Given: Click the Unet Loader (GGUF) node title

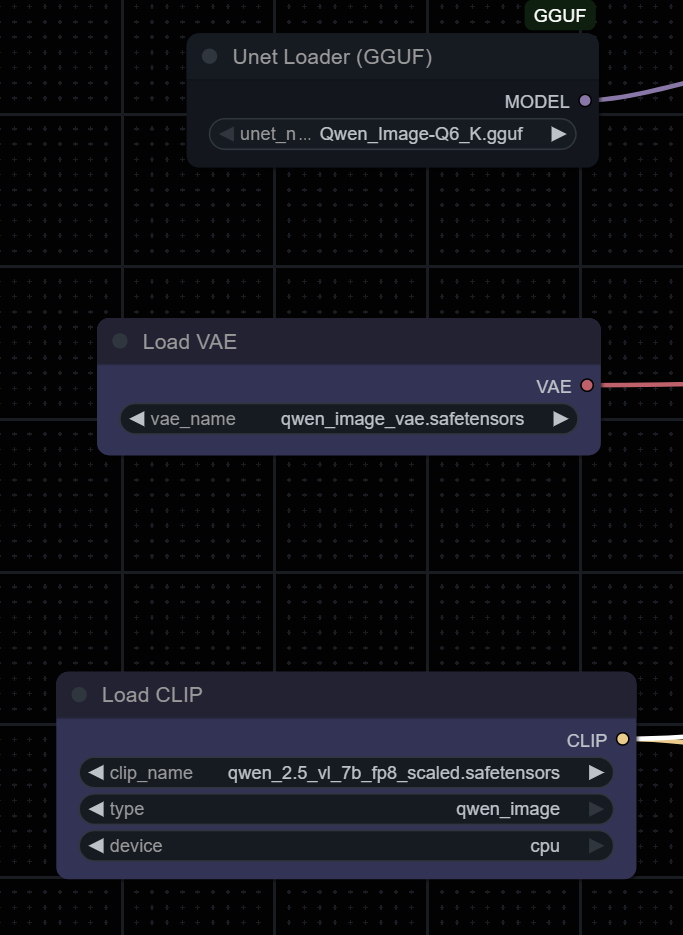Looking at the screenshot, I should click(332, 57).
